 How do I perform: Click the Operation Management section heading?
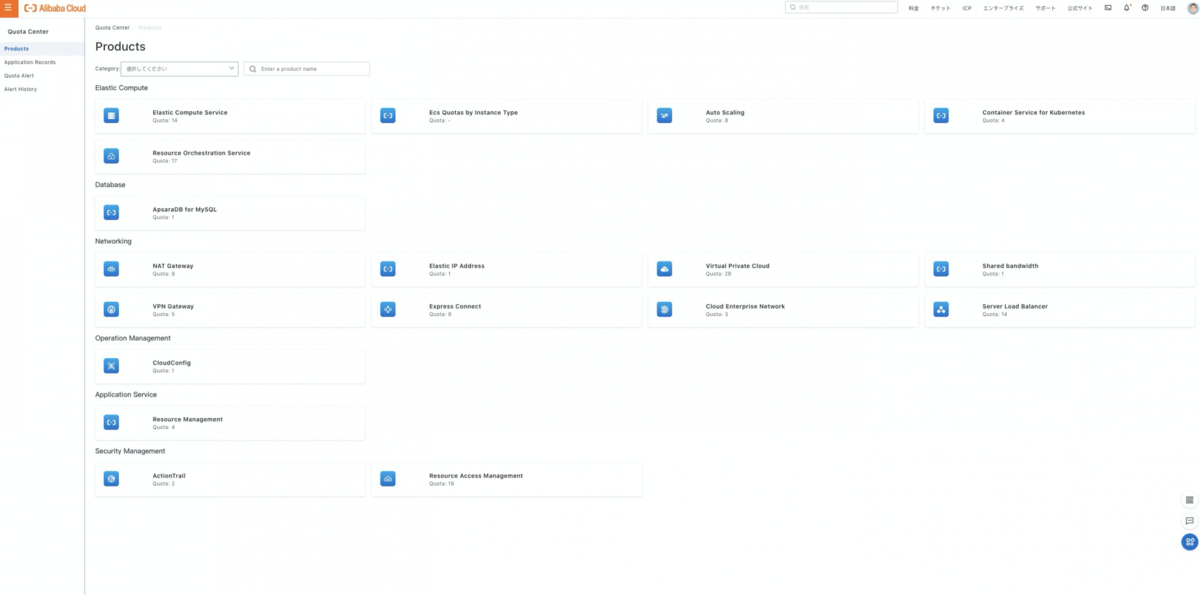(133, 338)
